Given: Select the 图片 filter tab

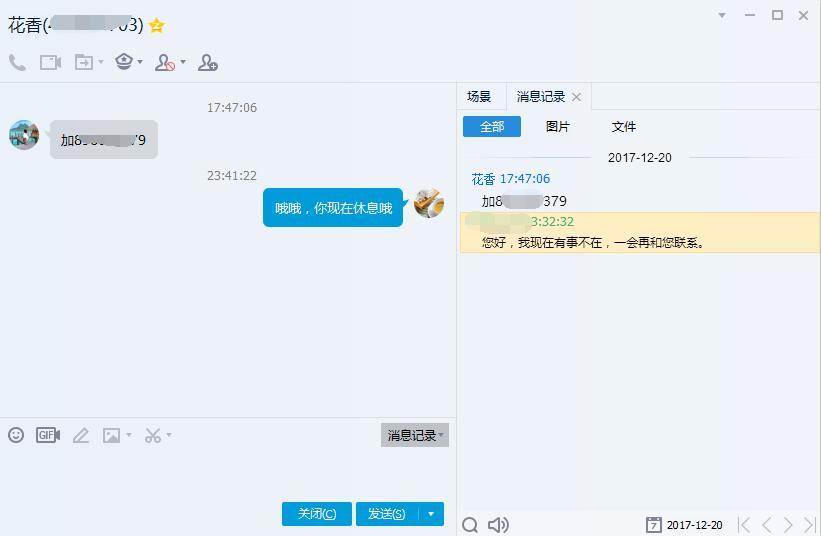Looking at the screenshot, I should click(x=558, y=127).
